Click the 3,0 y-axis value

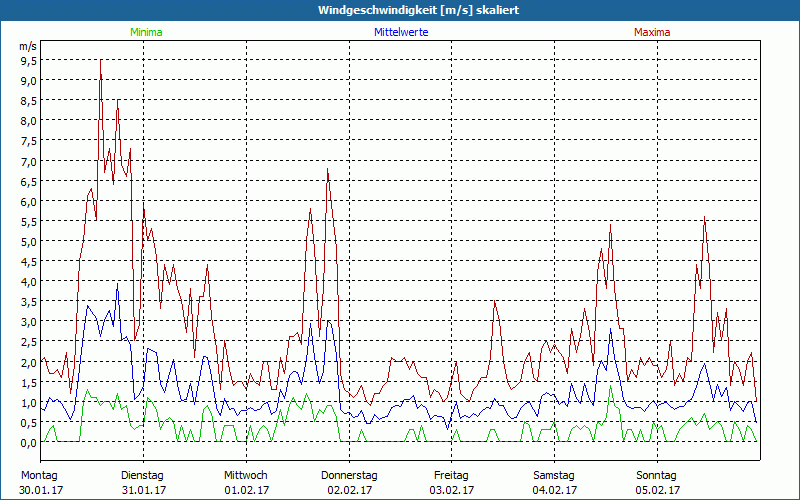(29, 321)
